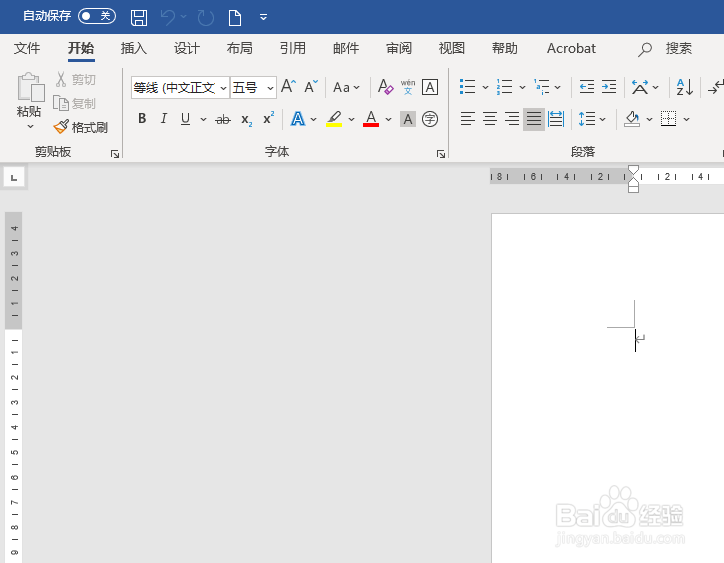This screenshot has height=563, width=724.
Task: Increase indent icon
Action: coord(609,86)
